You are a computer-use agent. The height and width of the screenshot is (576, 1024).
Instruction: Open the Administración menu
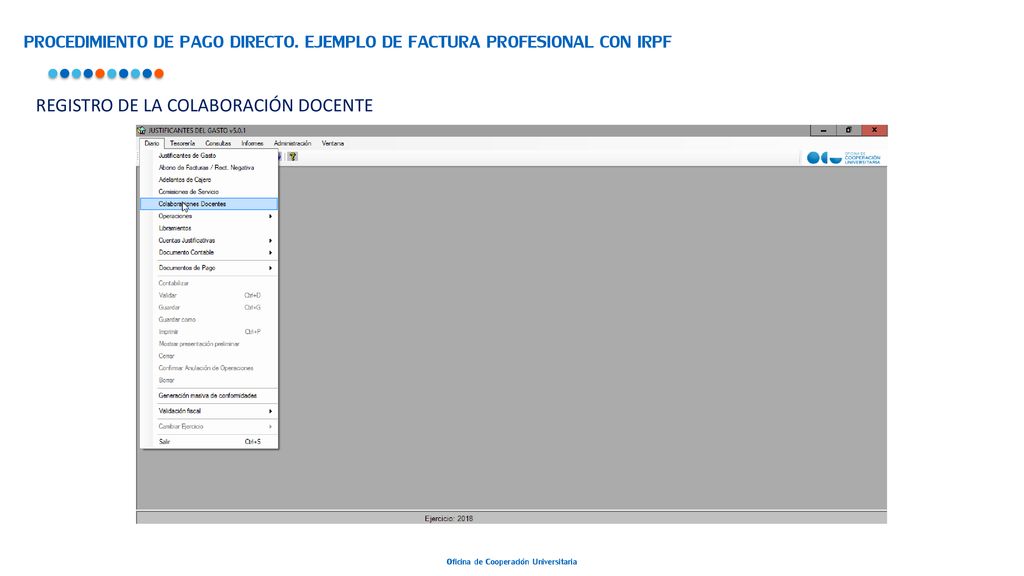(x=292, y=143)
